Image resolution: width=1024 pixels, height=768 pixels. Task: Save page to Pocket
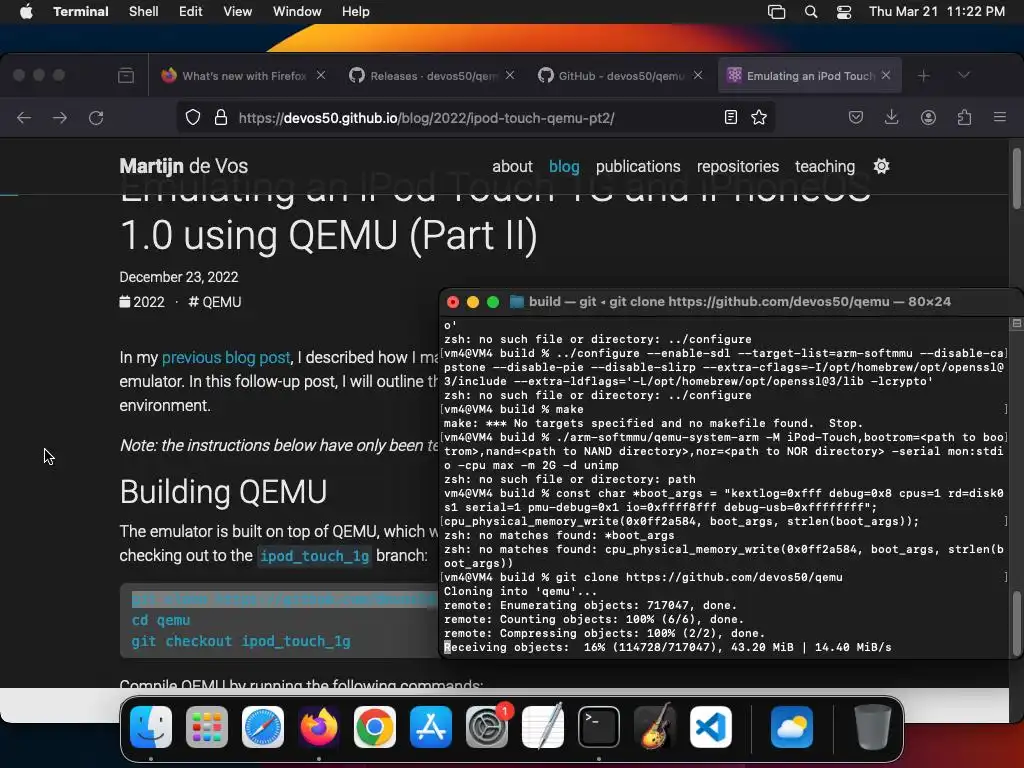[856, 118]
